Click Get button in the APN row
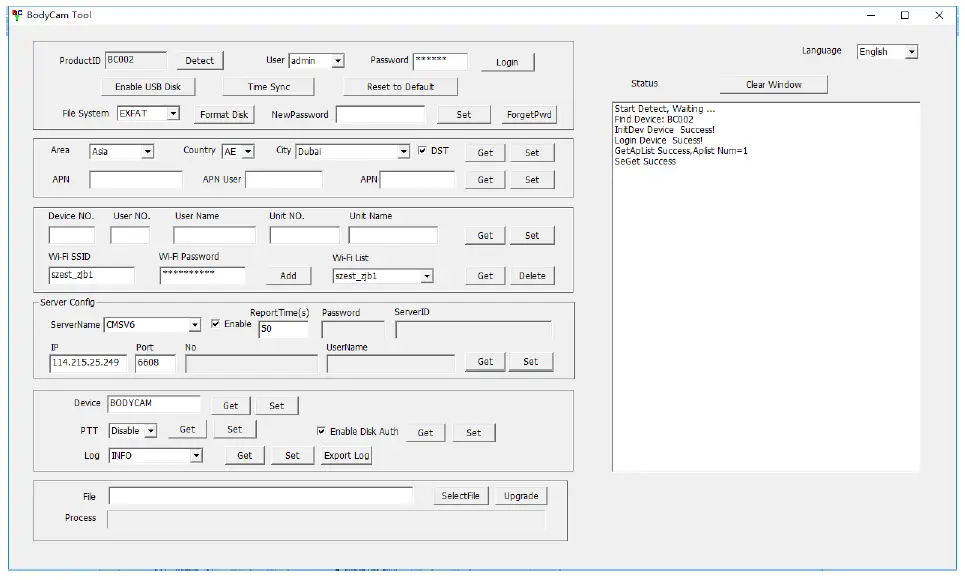 (485, 180)
